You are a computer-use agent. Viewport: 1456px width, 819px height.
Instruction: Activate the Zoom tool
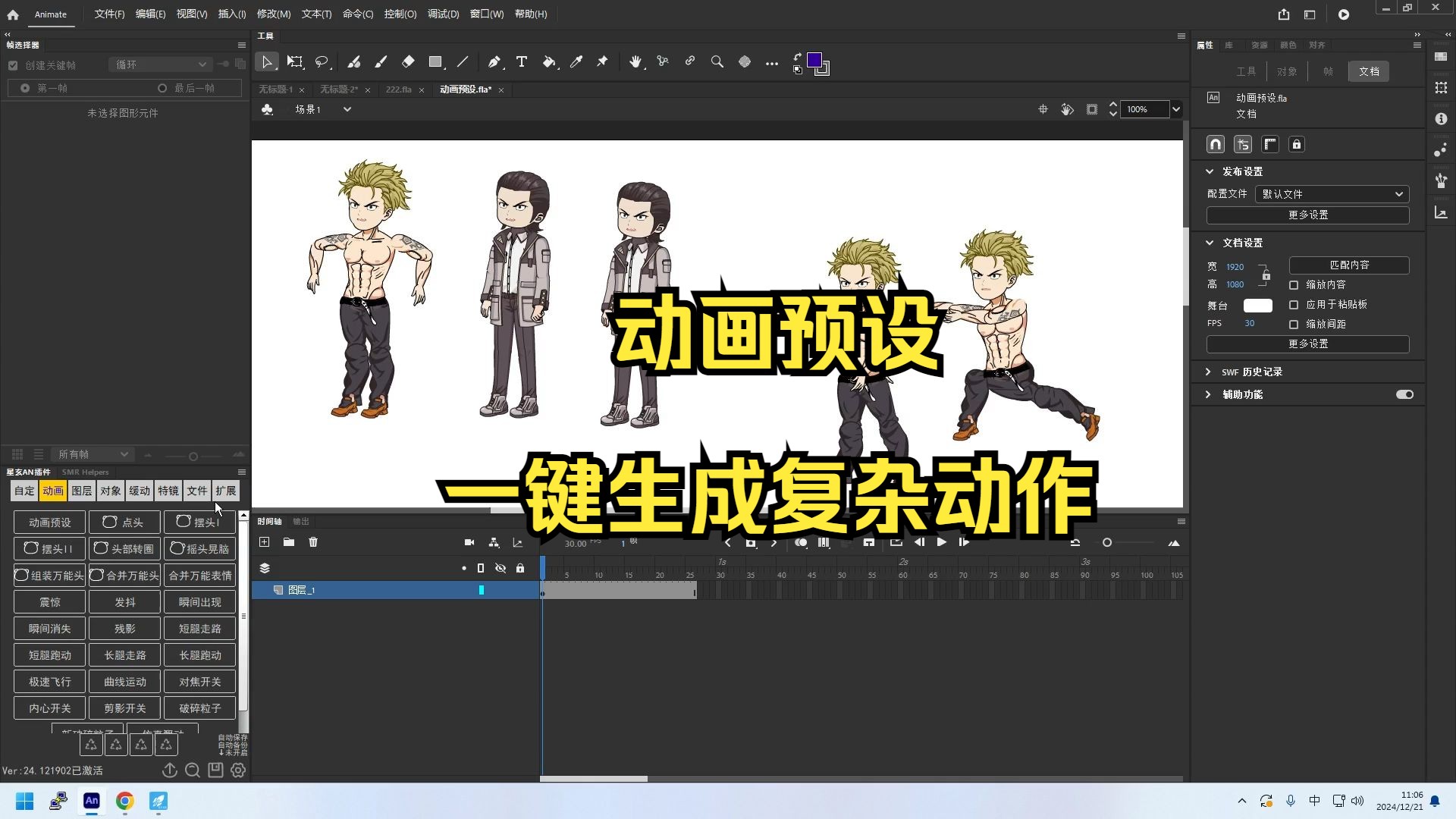[x=717, y=62]
